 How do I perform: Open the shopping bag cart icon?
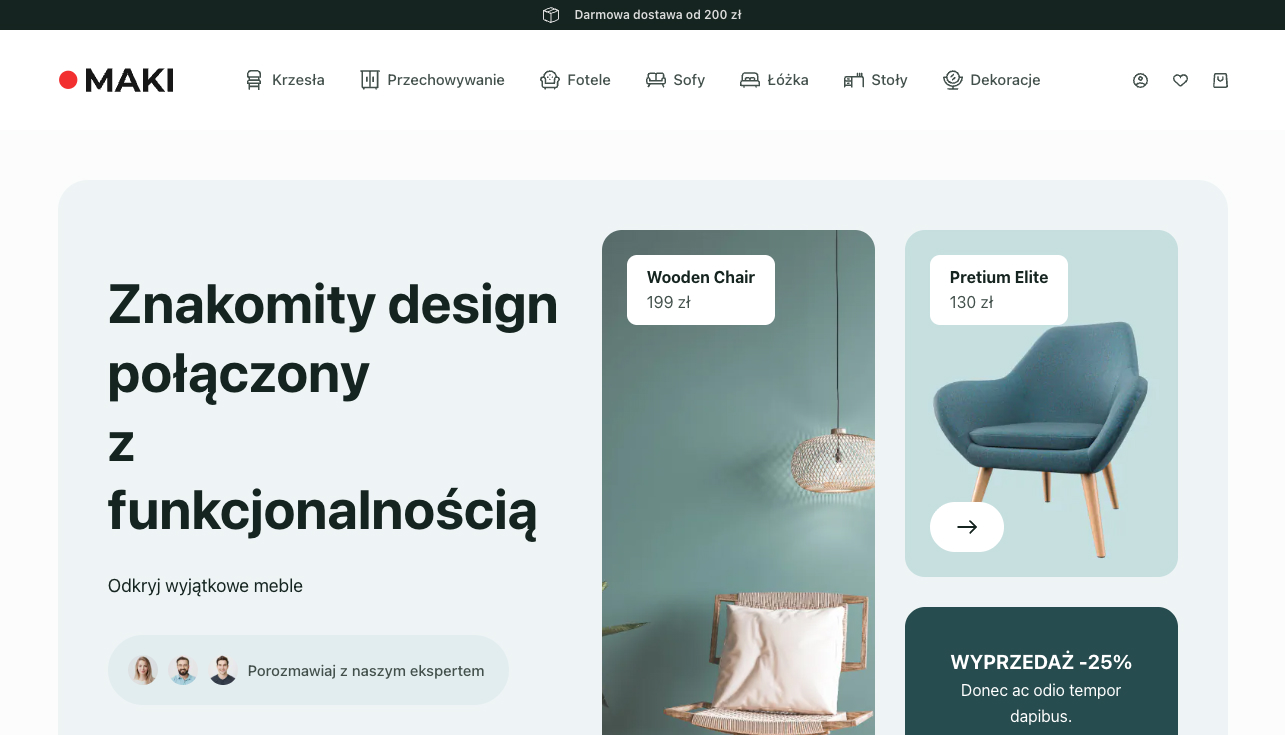tap(1220, 80)
